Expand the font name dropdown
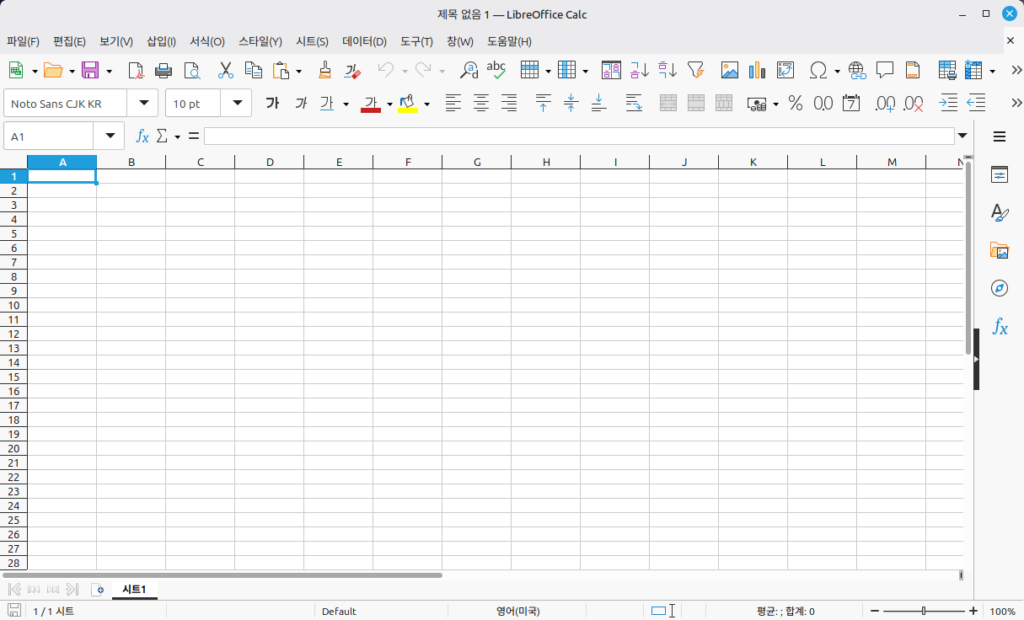 [x=145, y=103]
